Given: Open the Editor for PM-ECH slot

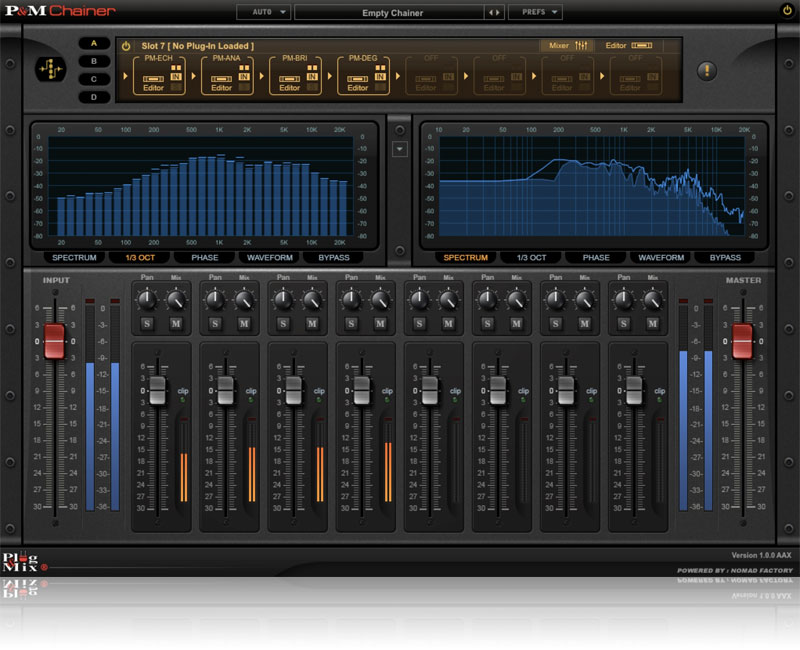Looking at the screenshot, I should tap(153, 88).
